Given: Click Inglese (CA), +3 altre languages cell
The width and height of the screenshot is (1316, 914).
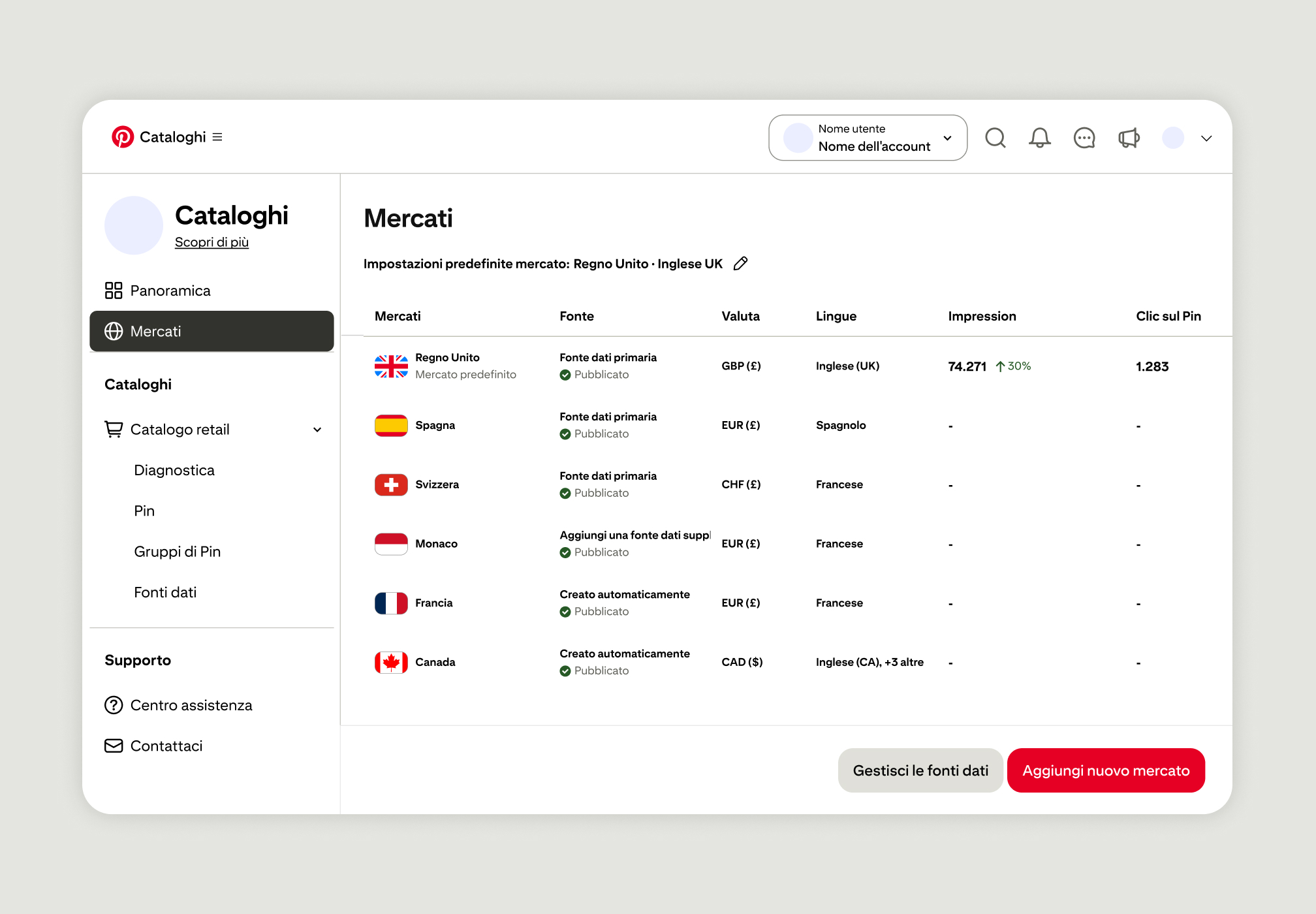Looking at the screenshot, I should (869, 662).
